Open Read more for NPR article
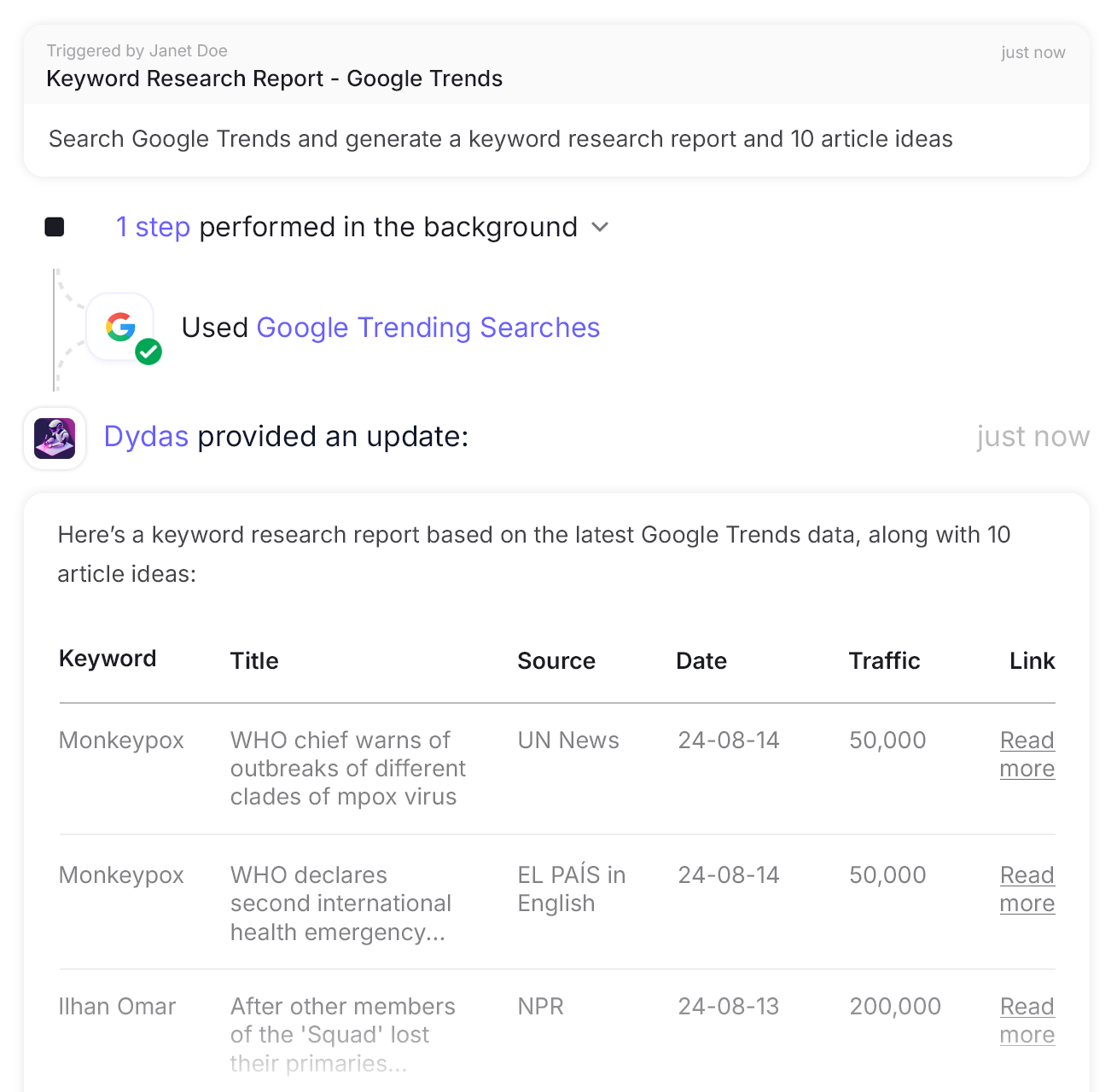1117x1092 pixels. pos(1027,1020)
